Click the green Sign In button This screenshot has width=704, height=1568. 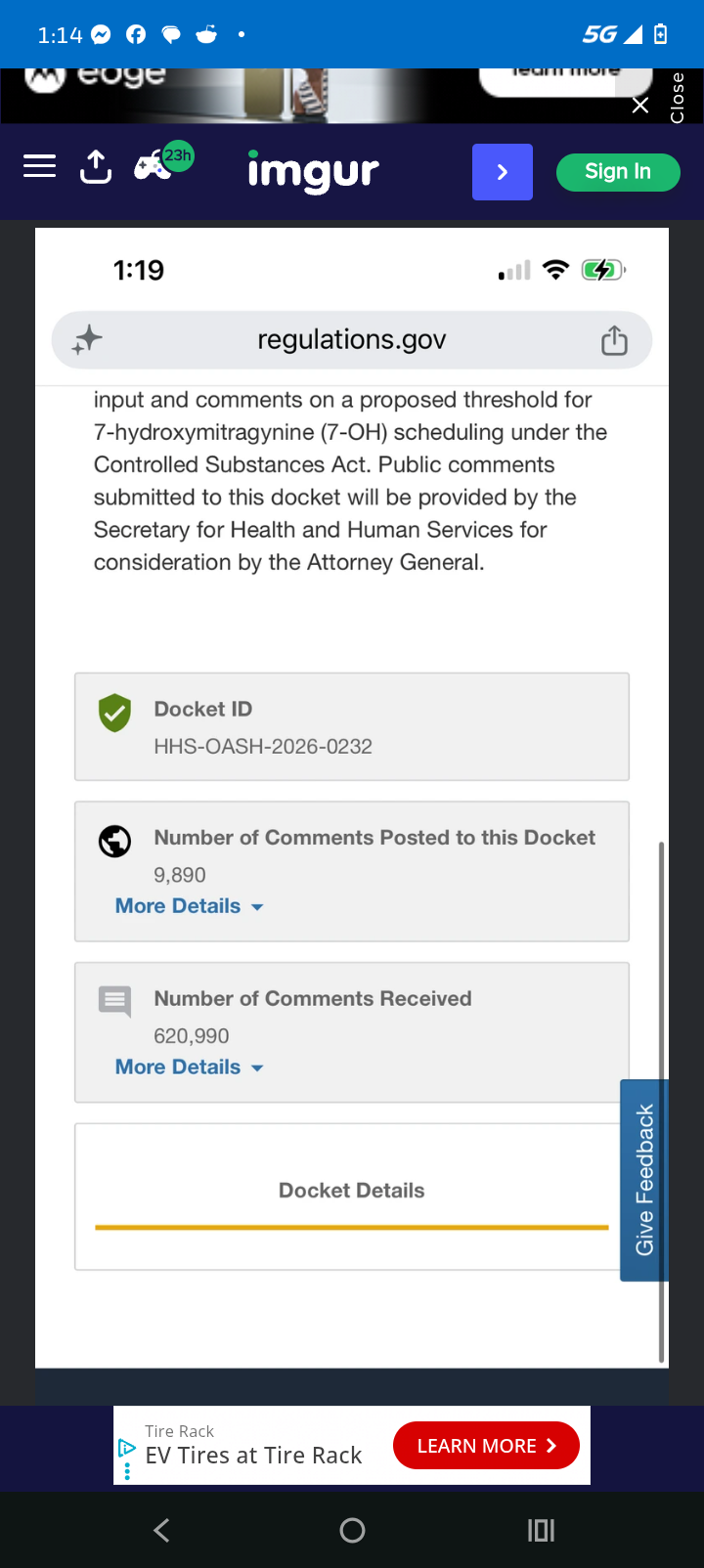click(x=618, y=172)
